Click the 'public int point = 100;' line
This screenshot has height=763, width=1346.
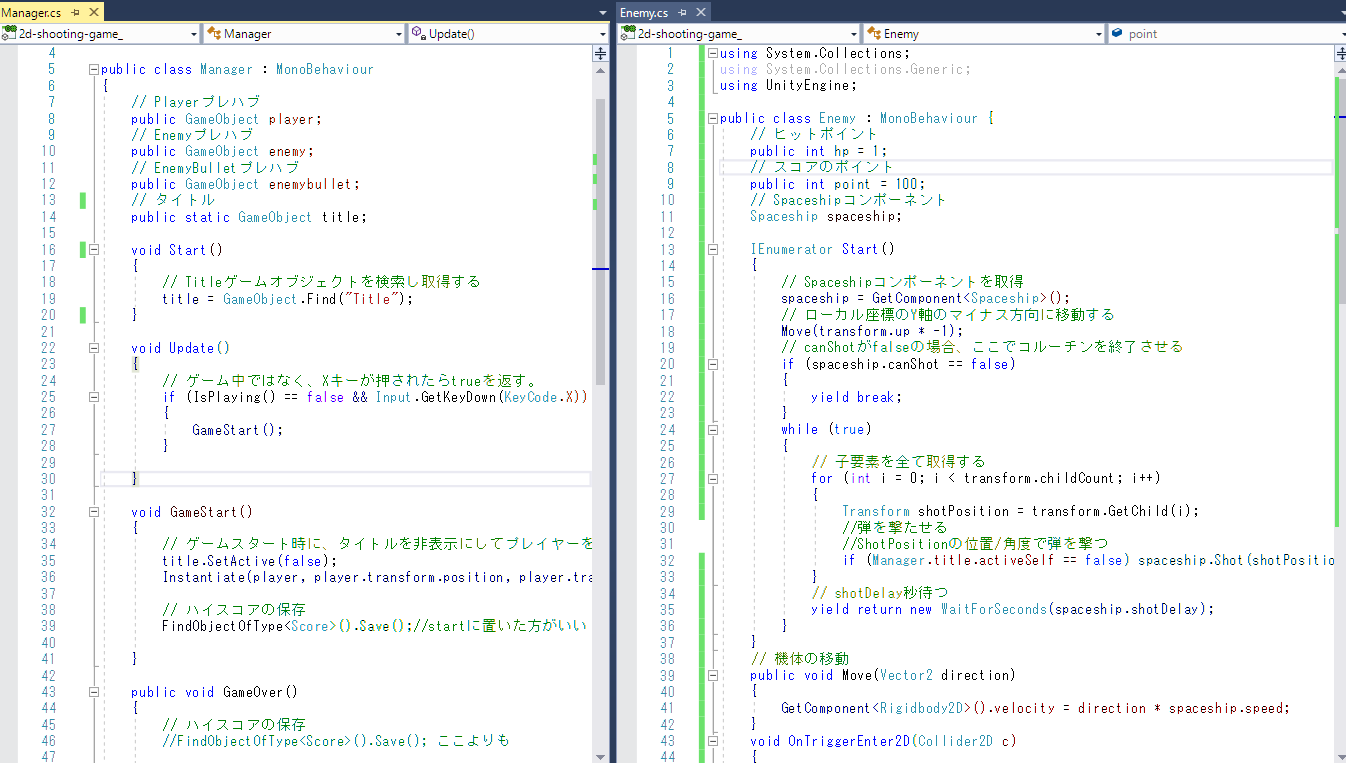tap(837, 184)
